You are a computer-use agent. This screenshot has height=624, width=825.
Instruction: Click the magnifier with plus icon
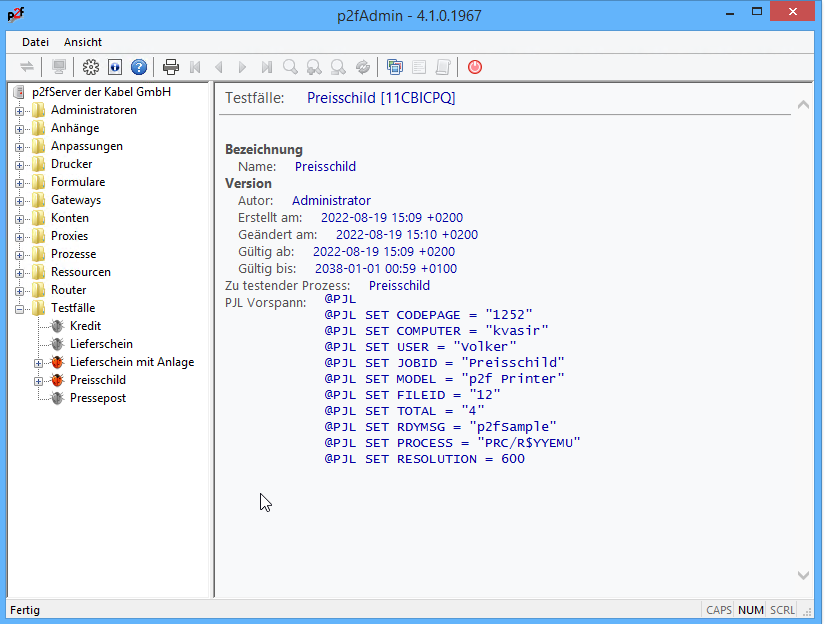(314, 67)
